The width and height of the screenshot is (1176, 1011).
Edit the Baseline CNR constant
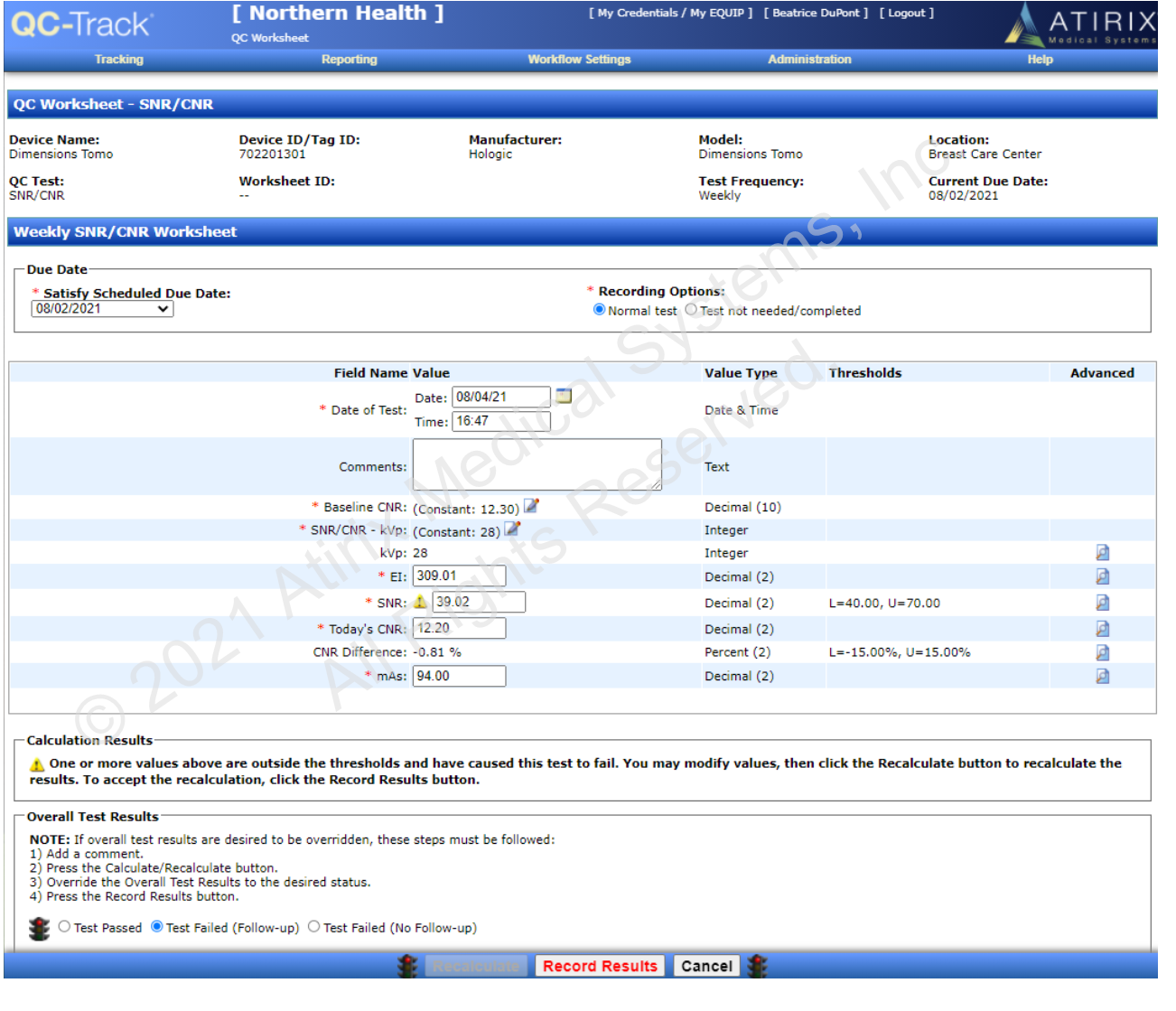(531, 506)
